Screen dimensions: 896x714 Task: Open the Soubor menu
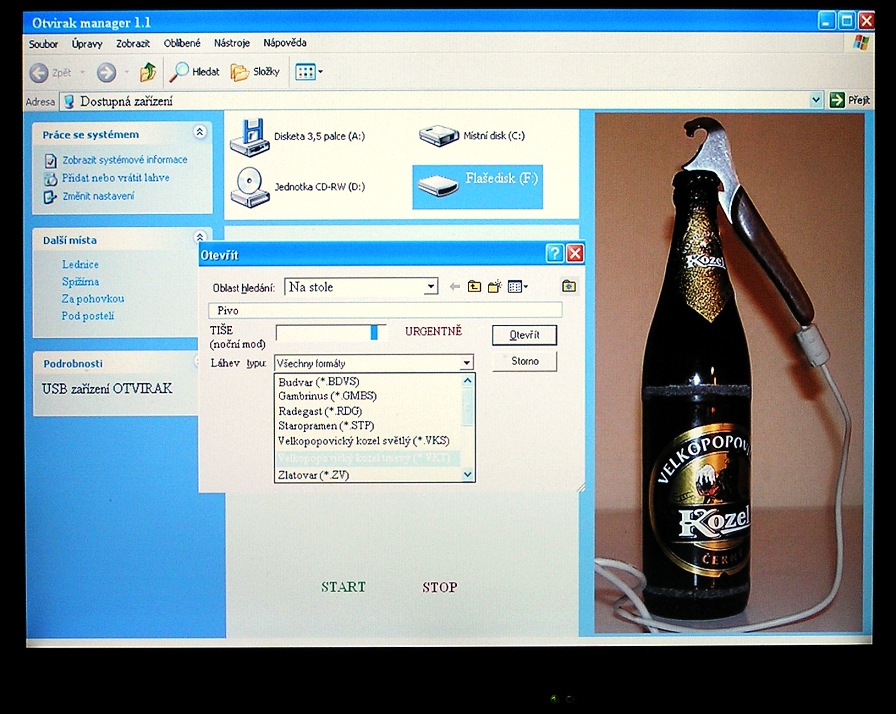(43, 44)
